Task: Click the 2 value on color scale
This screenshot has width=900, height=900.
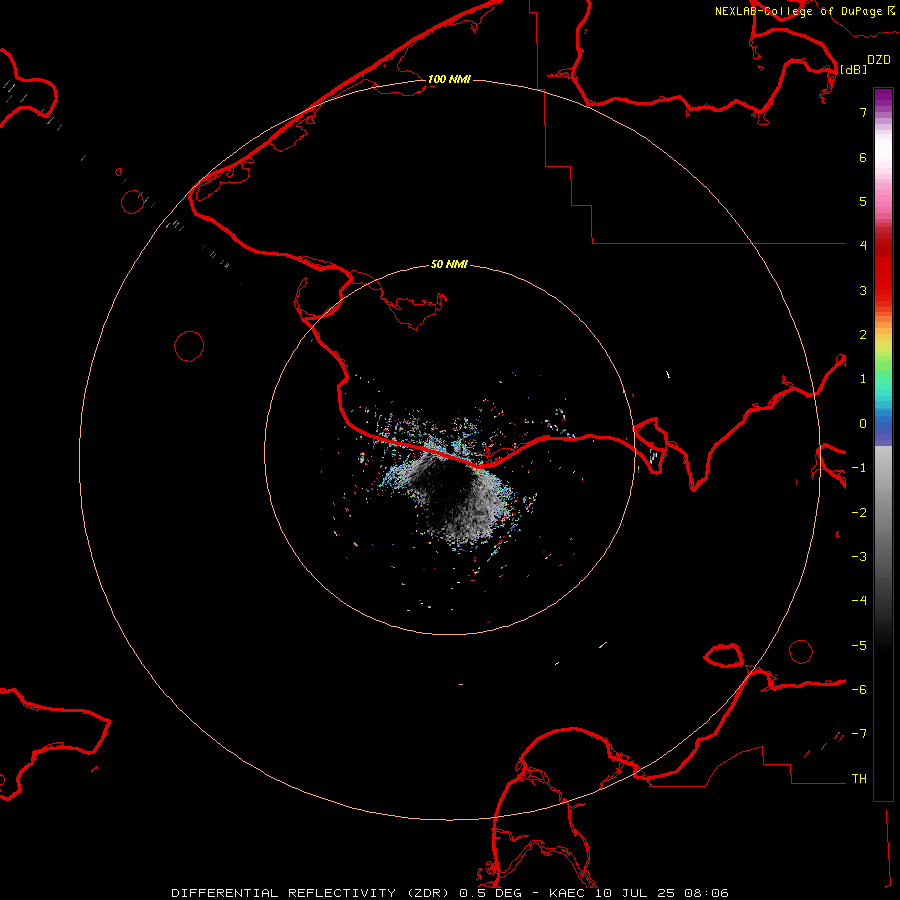Action: click(x=863, y=335)
